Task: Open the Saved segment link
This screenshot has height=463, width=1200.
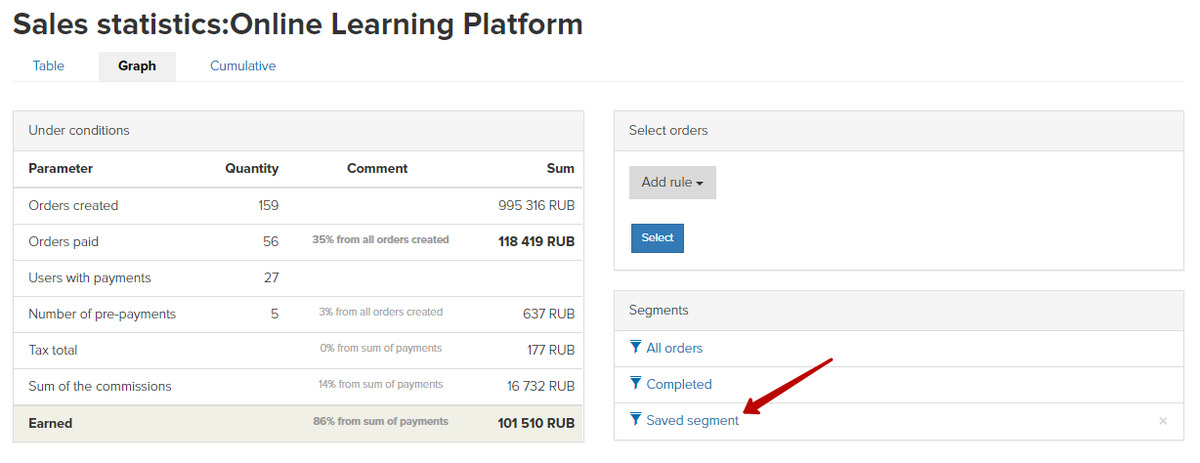Action: point(692,420)
